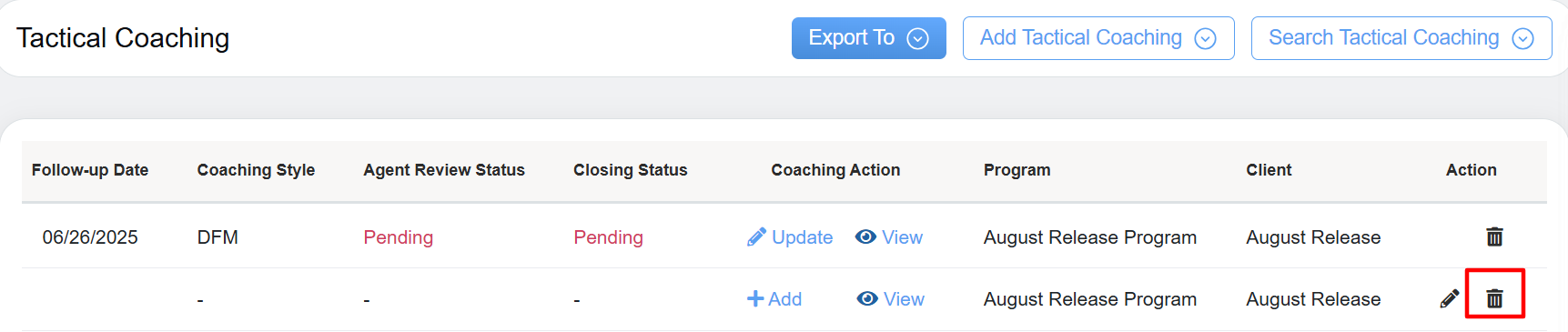Click eye icon in the second row
Image resolution: width=1568 pixels, height=332 pixels.
[867, 298]
